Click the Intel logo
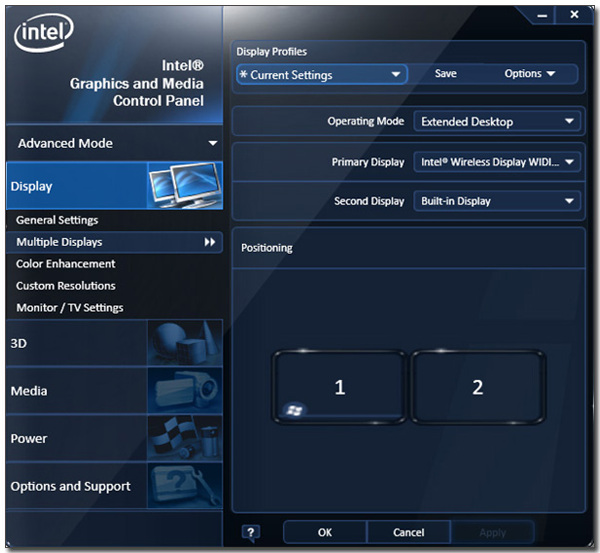This screenshot has height=553, width=600. tap(43, 33)
